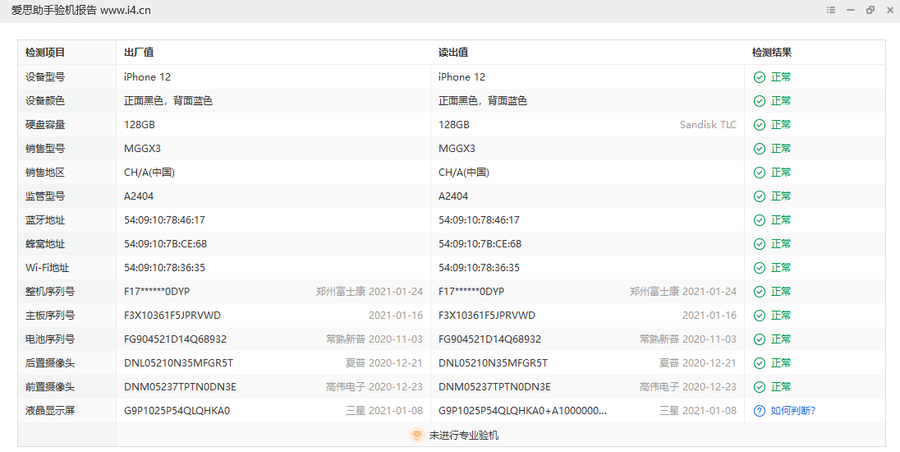
Task: Click the green check icon for 销售型号 row
Action: pyautogui.click(x=759, y=149)
